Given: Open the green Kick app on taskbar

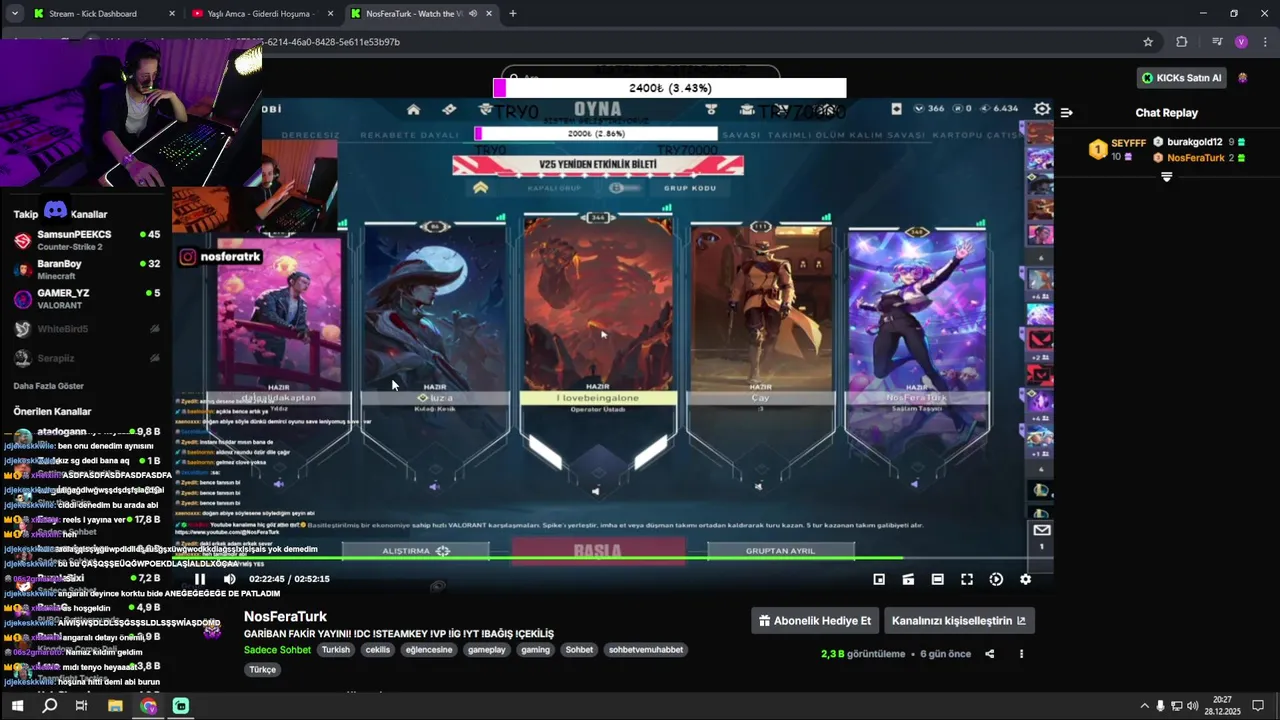Looking at the screenshot, I should click(181, 706).
